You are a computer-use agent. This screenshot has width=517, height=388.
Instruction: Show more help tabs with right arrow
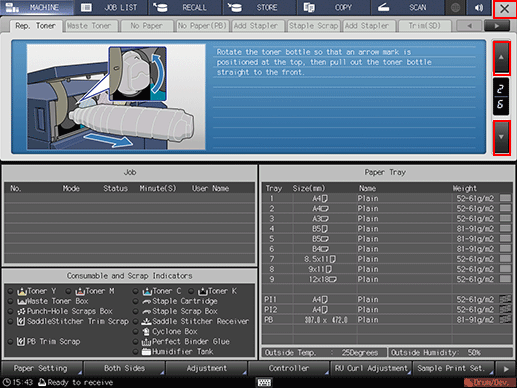click(497, 26)
